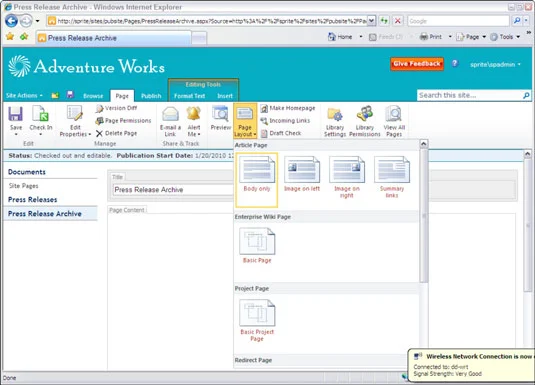This screenshot has height=385, width=535.
Task: Open the Site Pages link
Action: click(x=24, y=186)
